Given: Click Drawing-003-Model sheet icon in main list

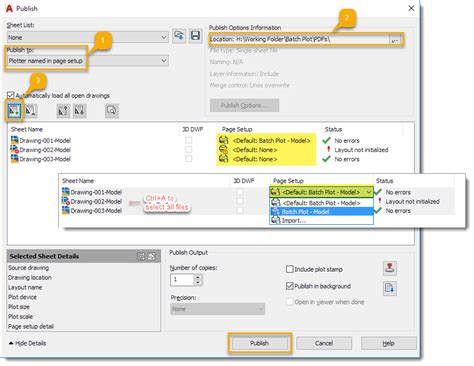Looking at the screenshot, I should 15,159.
